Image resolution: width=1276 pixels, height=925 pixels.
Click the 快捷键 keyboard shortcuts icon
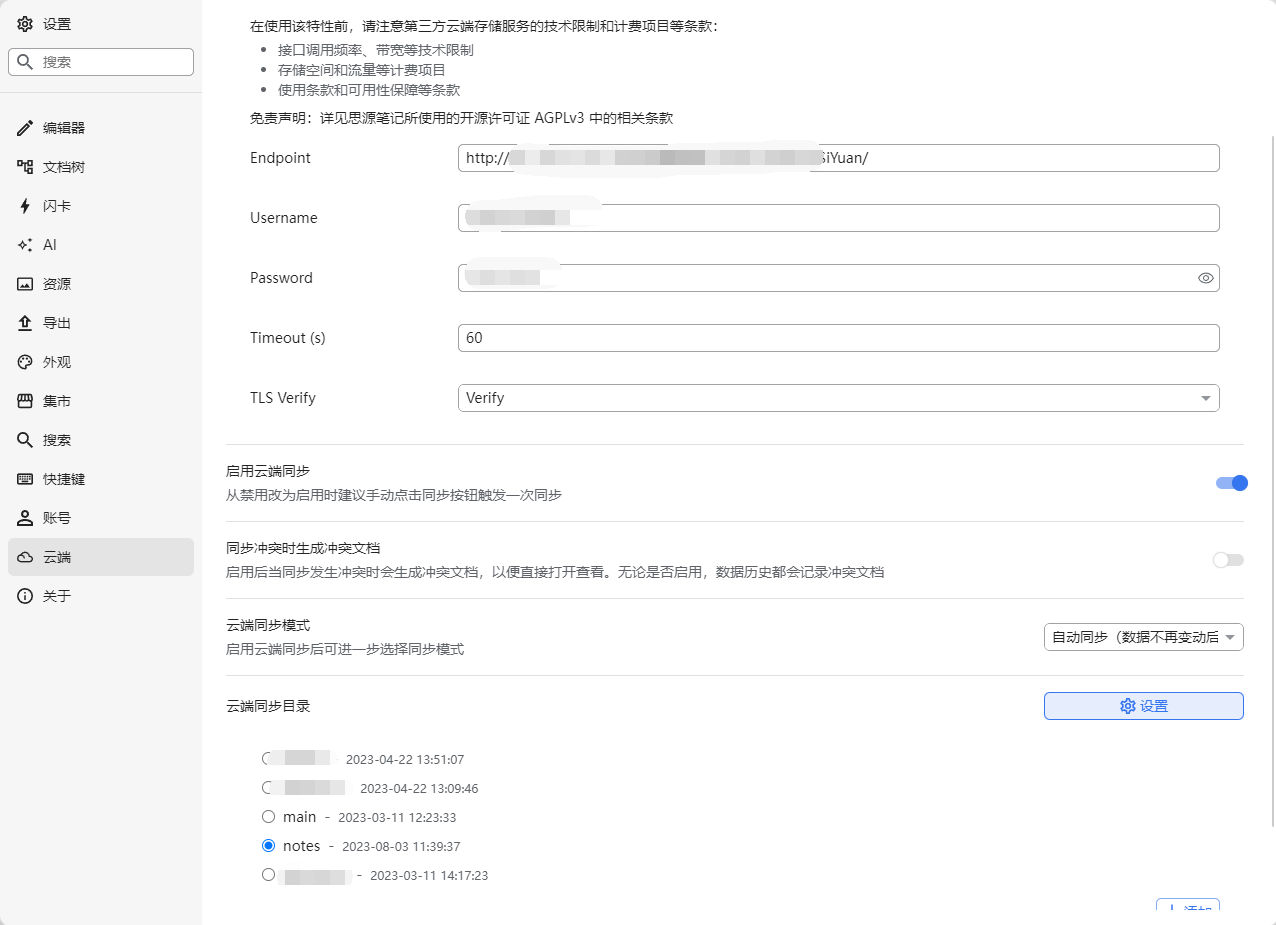click(25, 478)
